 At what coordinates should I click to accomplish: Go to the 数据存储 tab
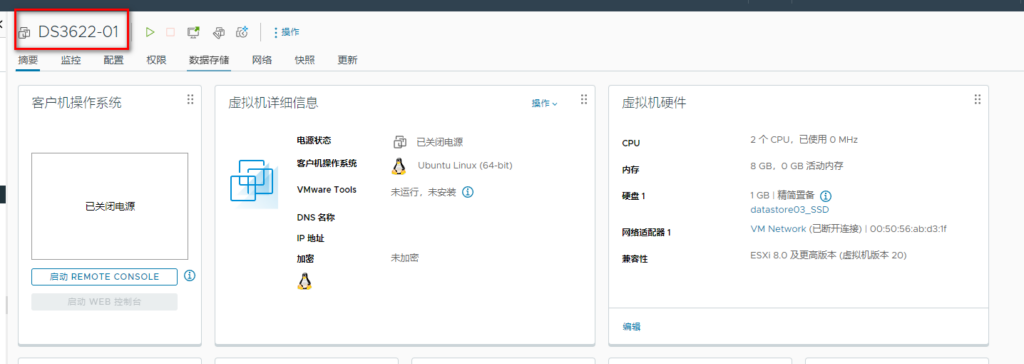click(209, 60)
